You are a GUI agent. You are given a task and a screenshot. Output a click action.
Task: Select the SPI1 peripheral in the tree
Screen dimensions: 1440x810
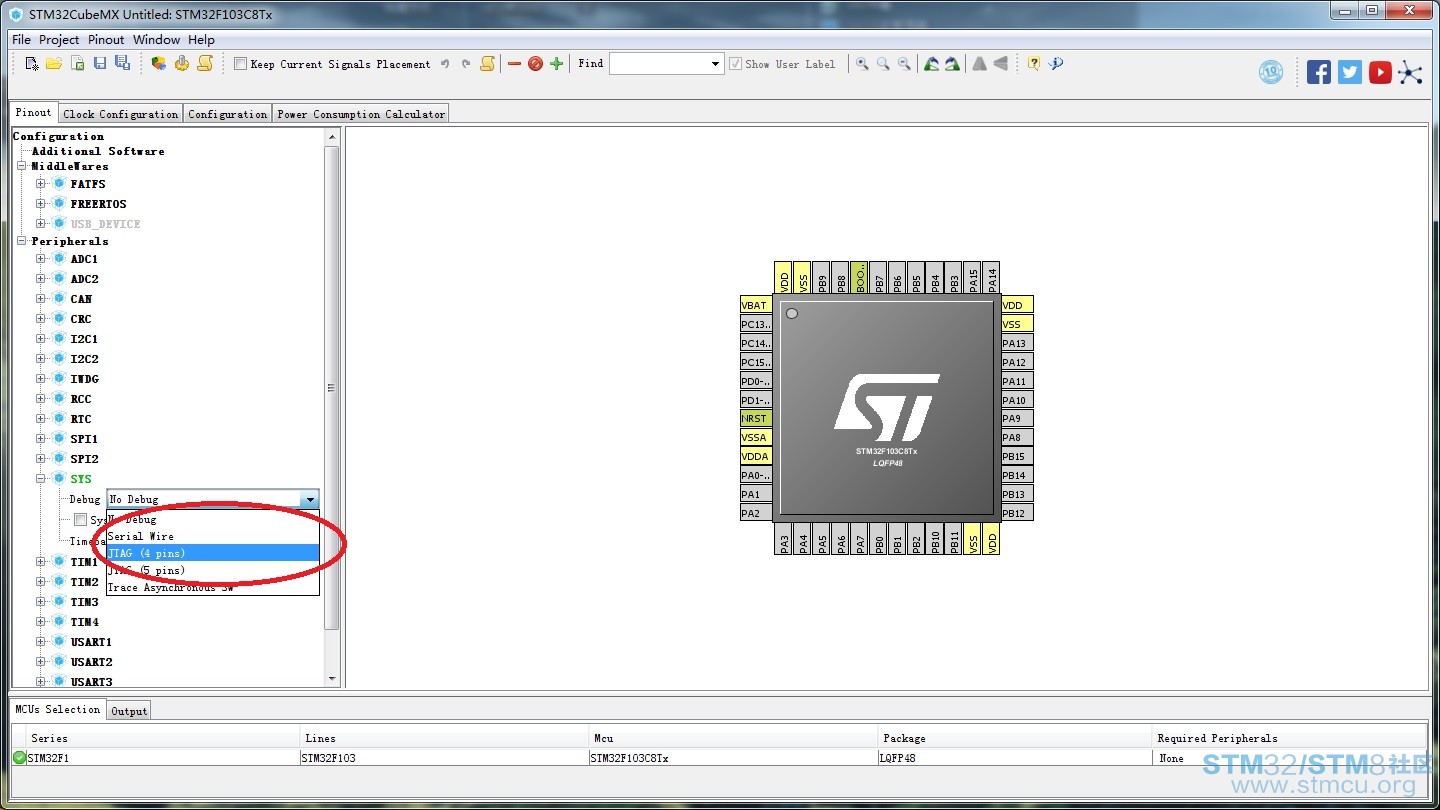[84, 439]
